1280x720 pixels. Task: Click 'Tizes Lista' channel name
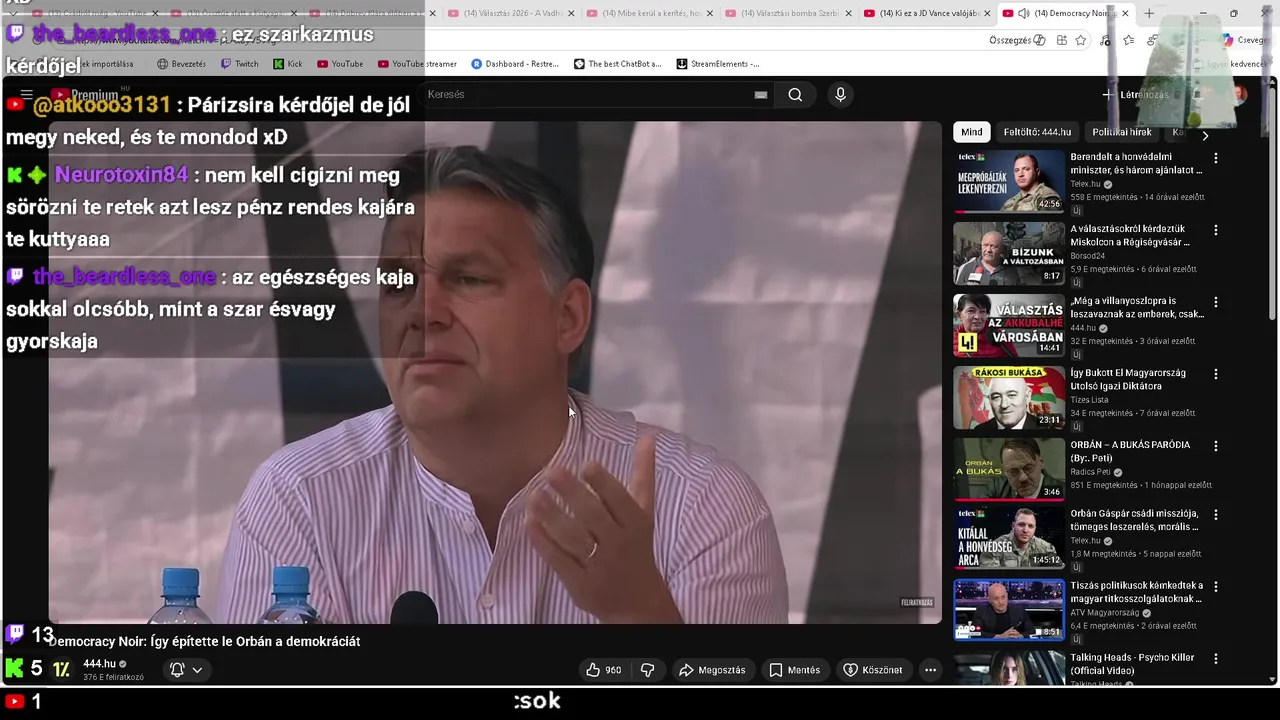(1089, 400)
